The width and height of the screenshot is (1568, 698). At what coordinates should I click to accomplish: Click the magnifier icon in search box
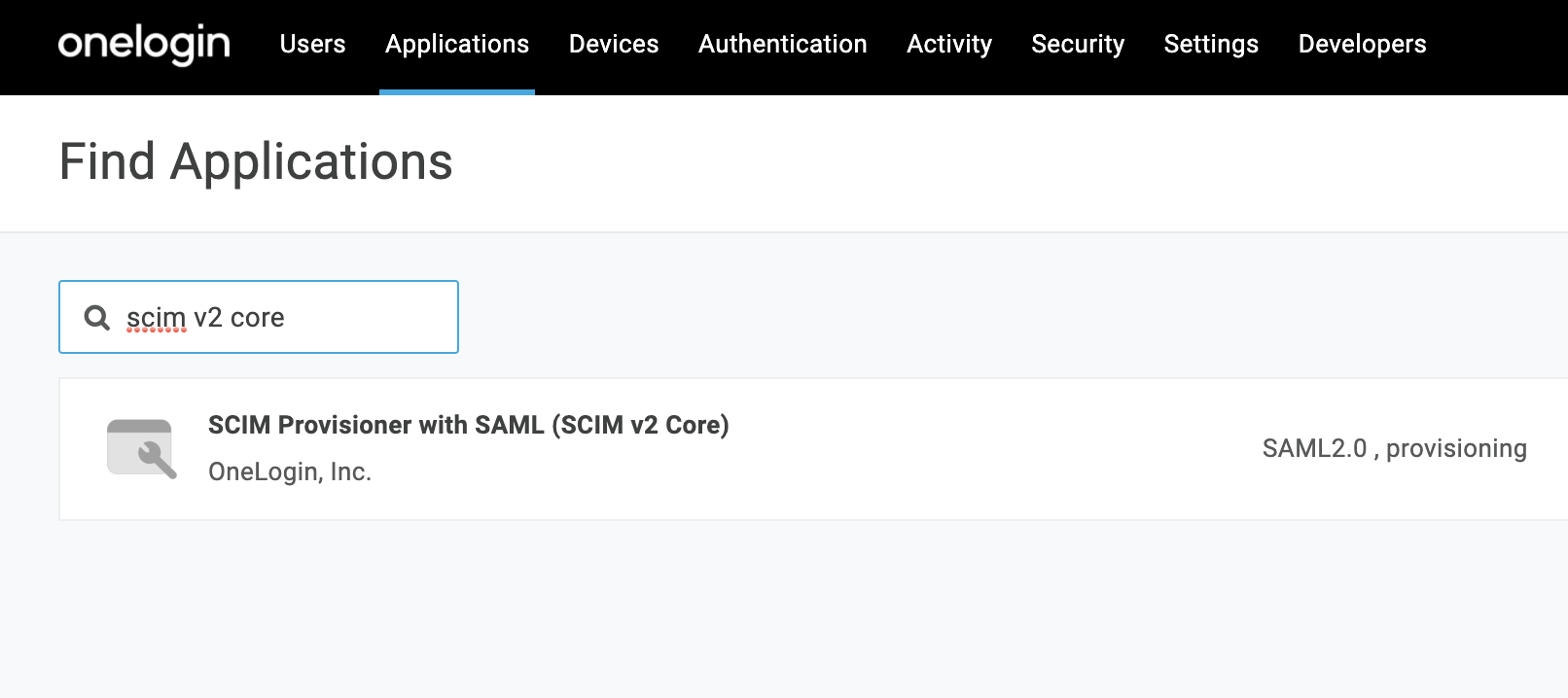(97, 318)
